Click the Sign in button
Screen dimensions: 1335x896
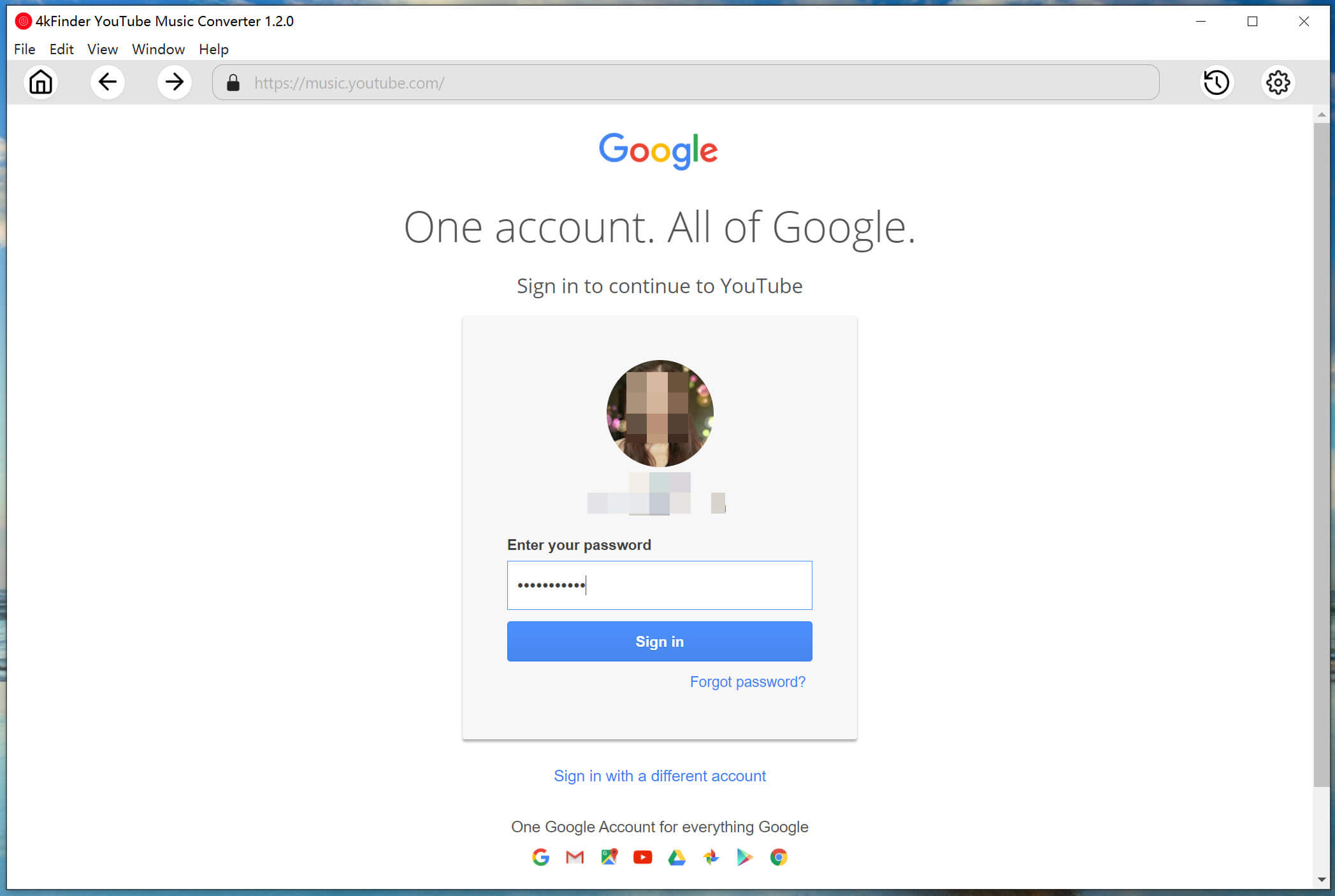(659, 641)
